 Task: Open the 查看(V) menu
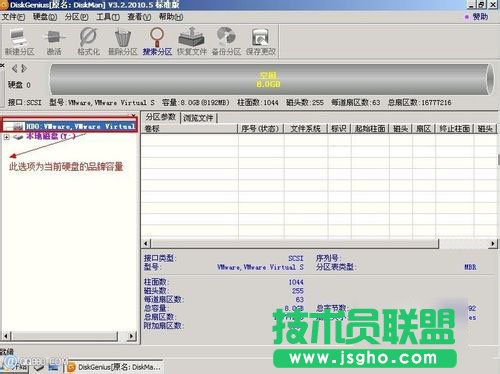[x=139, y=17]
